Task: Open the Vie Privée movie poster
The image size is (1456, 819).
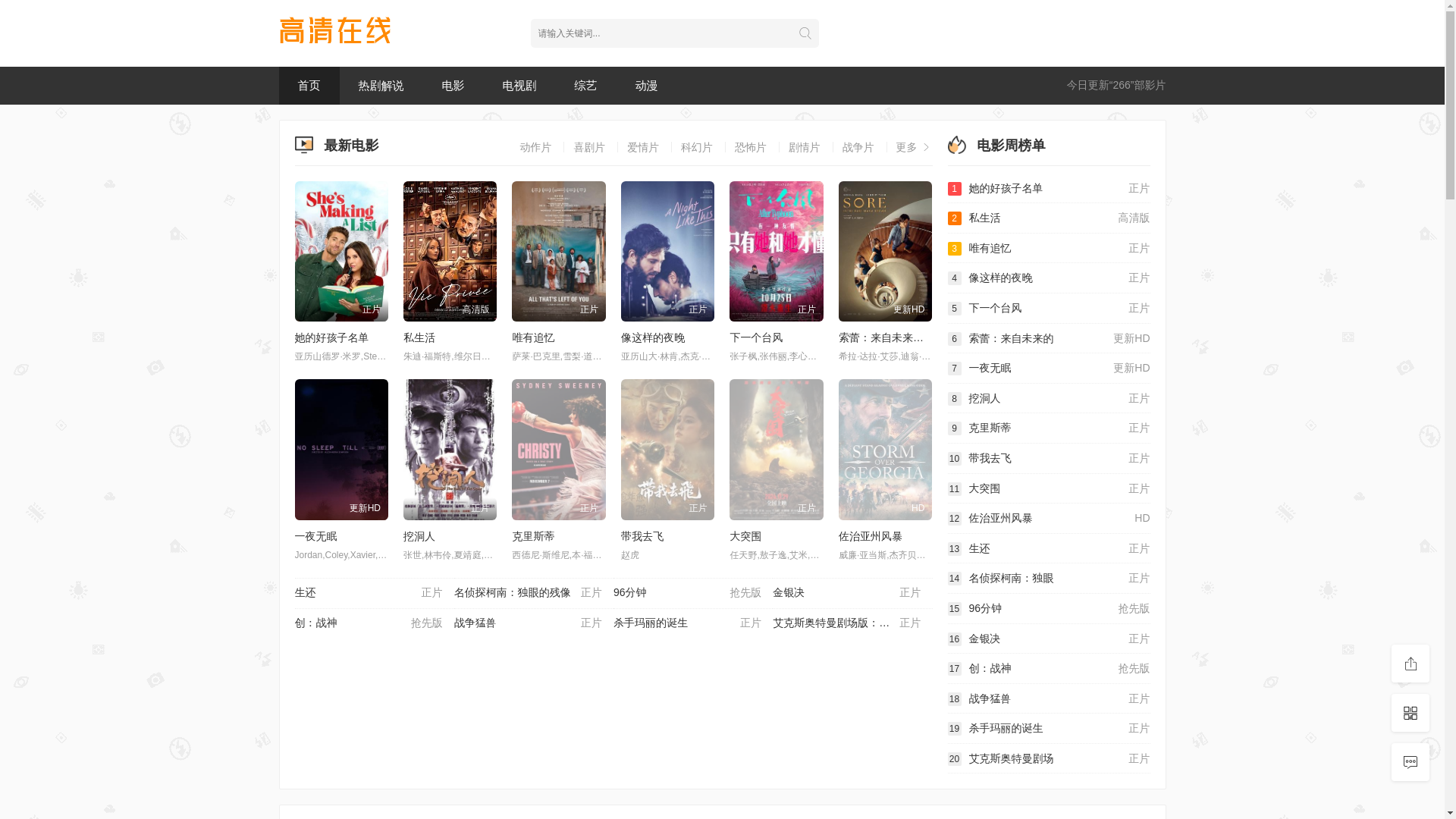Action: 450,251
